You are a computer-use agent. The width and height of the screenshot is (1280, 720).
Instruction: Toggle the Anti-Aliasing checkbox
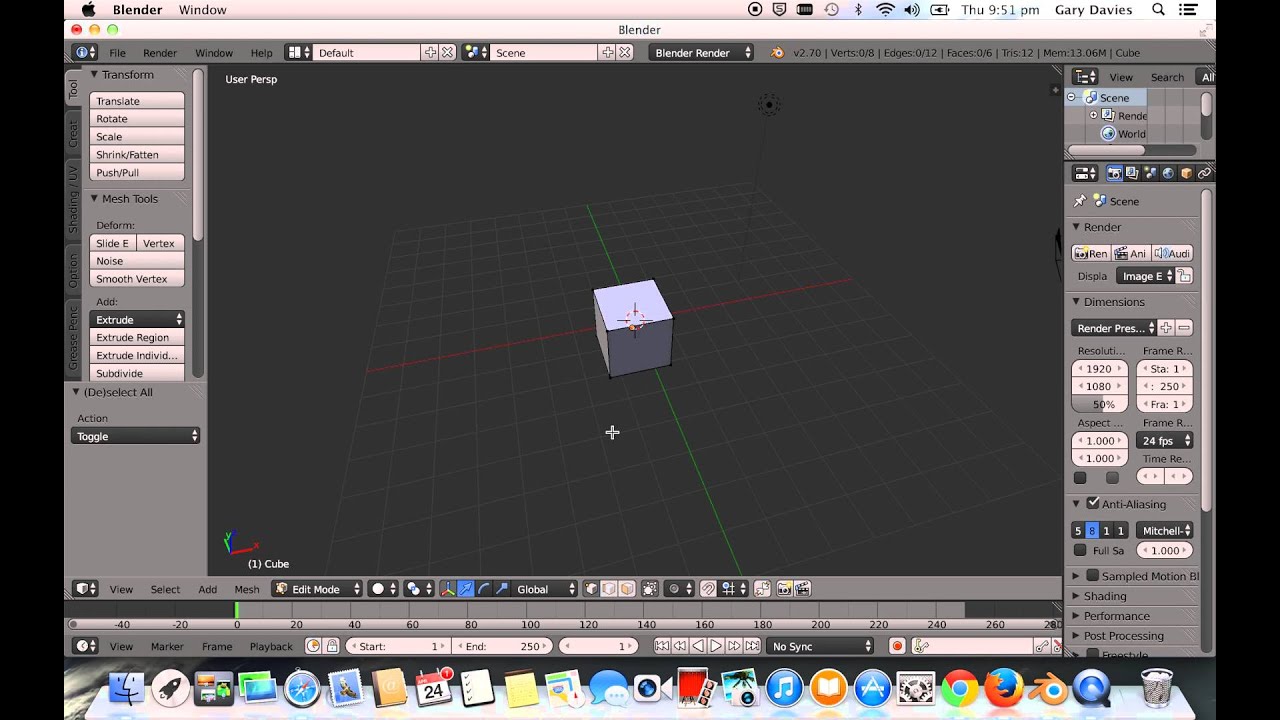click(x=1093, y=503)
